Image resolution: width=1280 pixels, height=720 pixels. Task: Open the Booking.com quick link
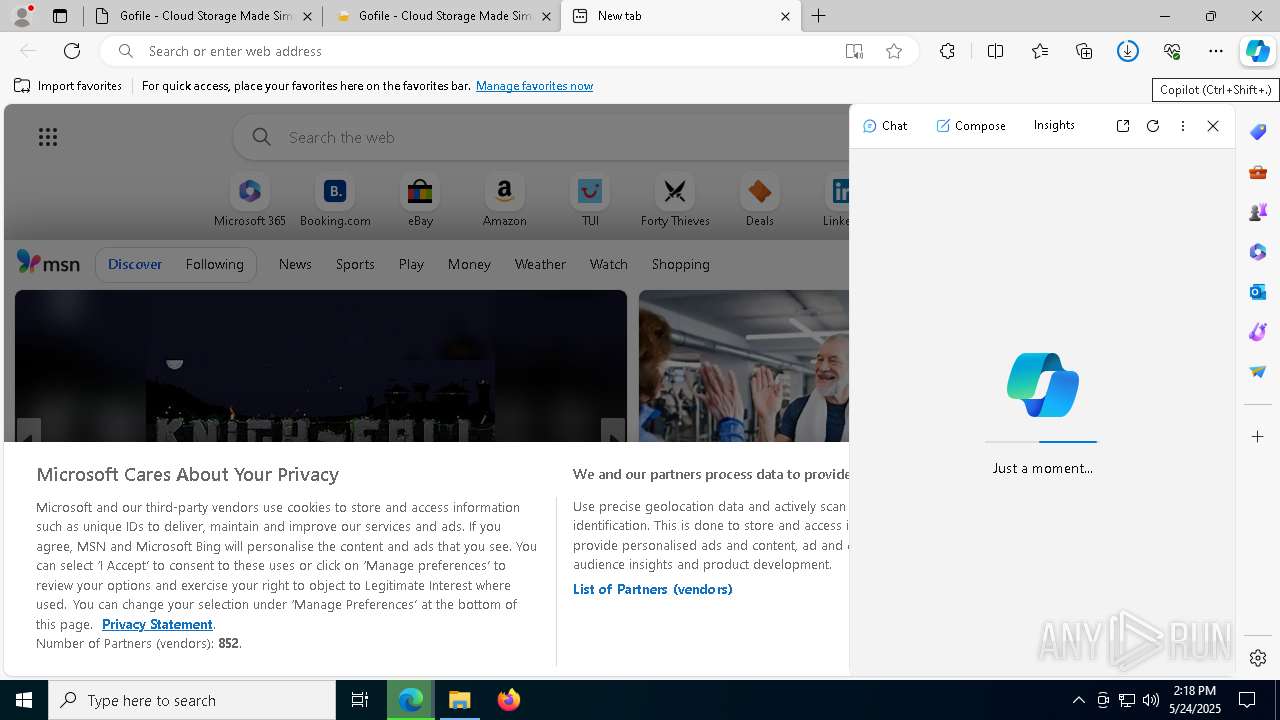(x=335, y=201)
